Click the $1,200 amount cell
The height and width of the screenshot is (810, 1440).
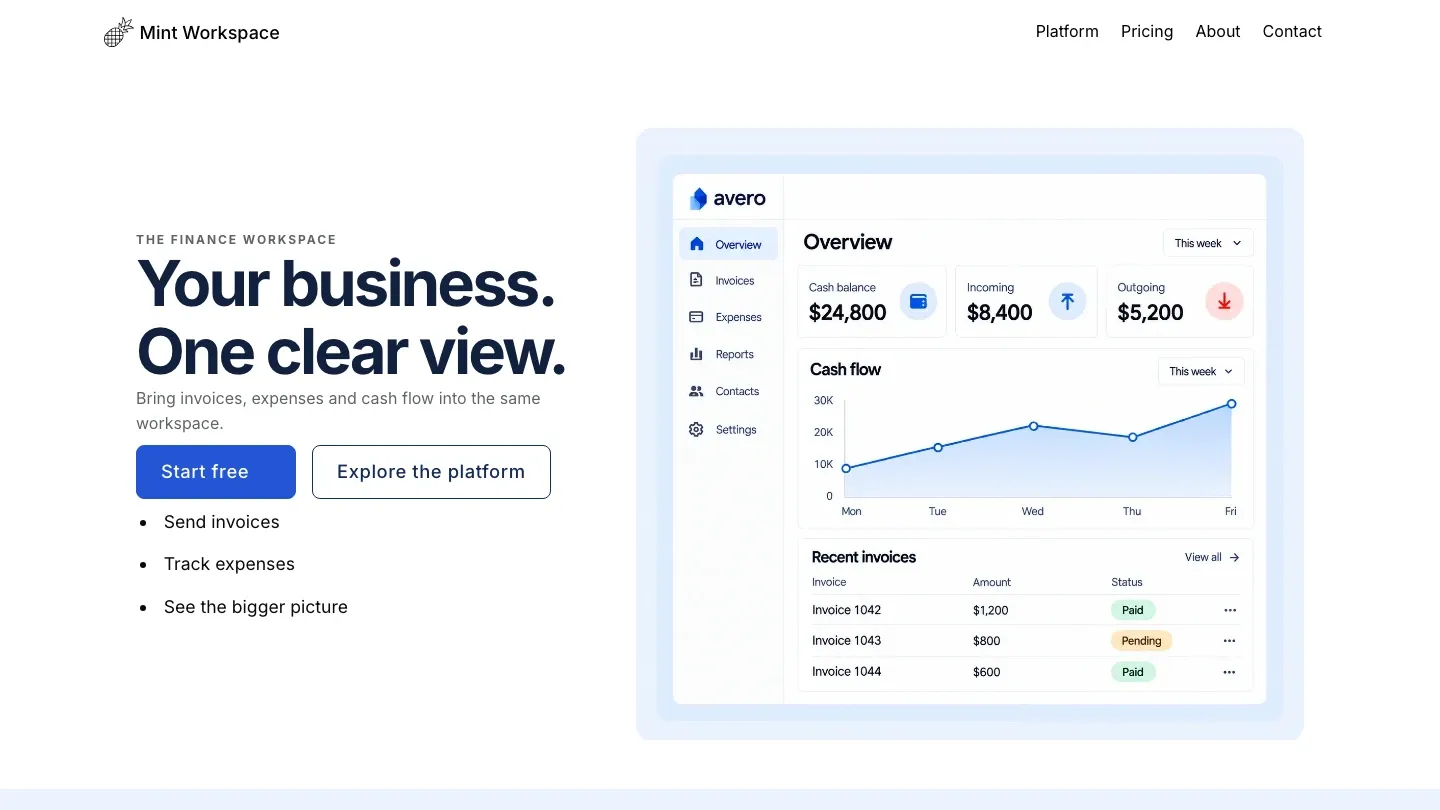[x=991, y=610]
